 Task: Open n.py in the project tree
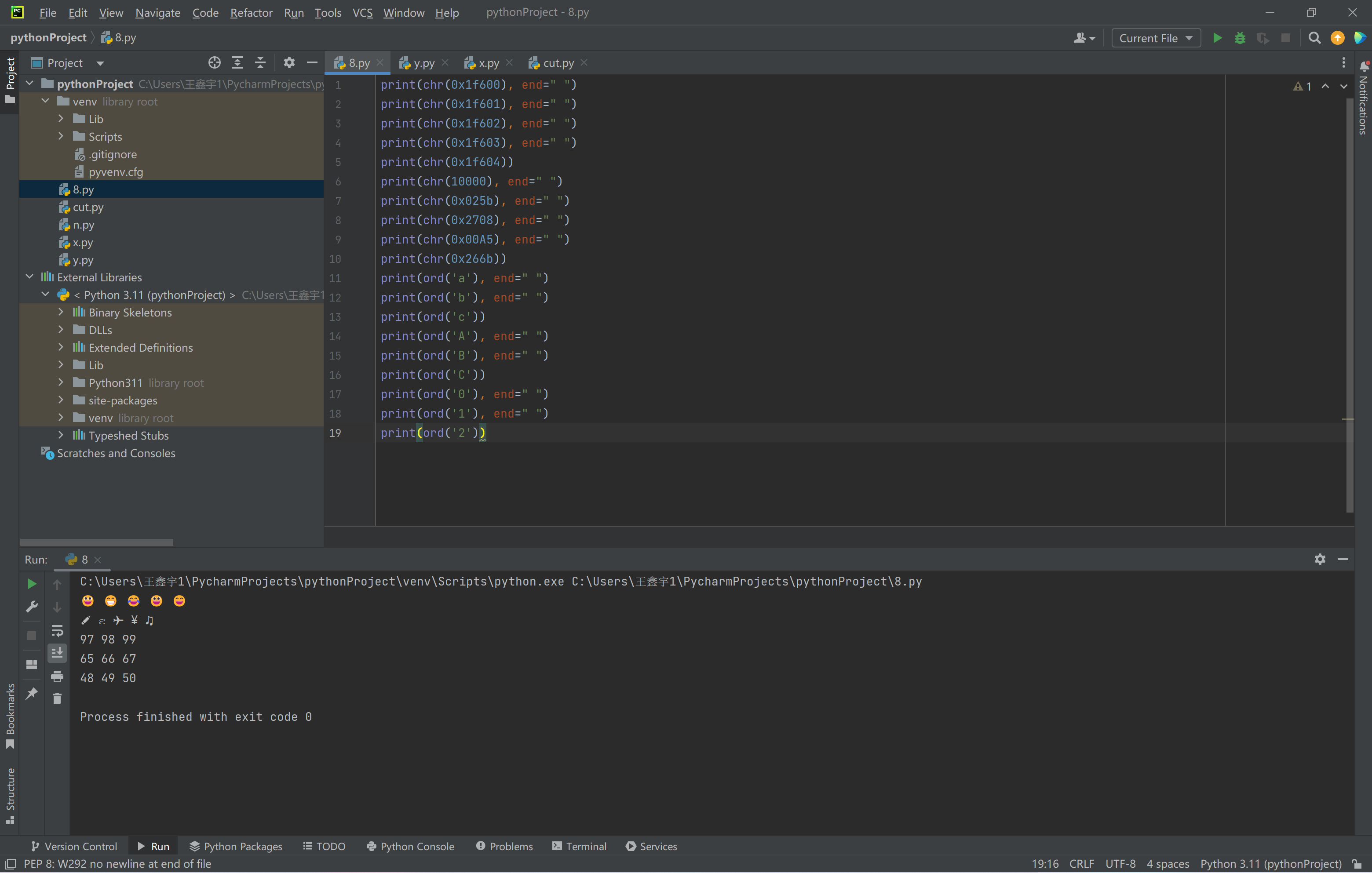tap(83, 225)
